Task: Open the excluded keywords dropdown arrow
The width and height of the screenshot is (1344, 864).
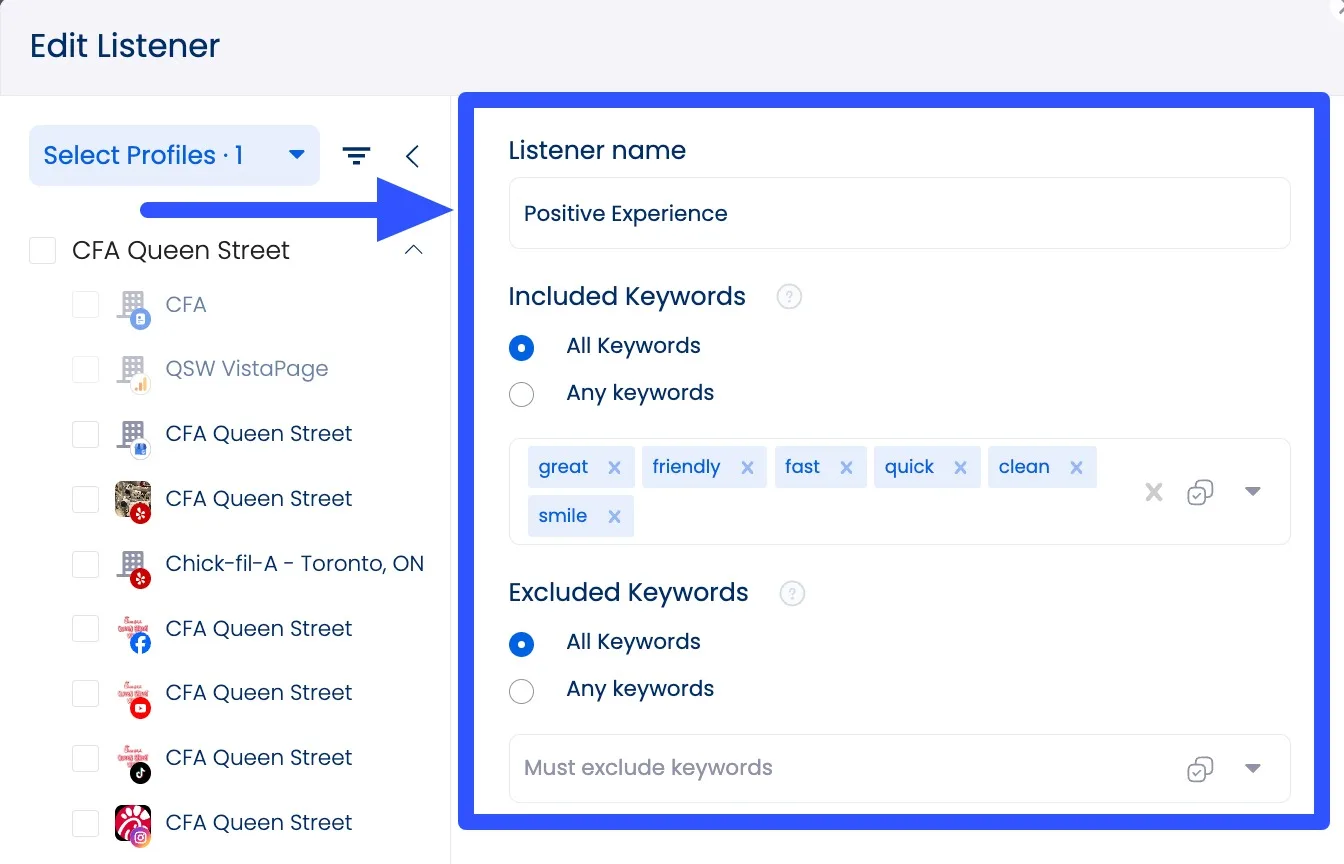Action: (x=1252, y=769)
